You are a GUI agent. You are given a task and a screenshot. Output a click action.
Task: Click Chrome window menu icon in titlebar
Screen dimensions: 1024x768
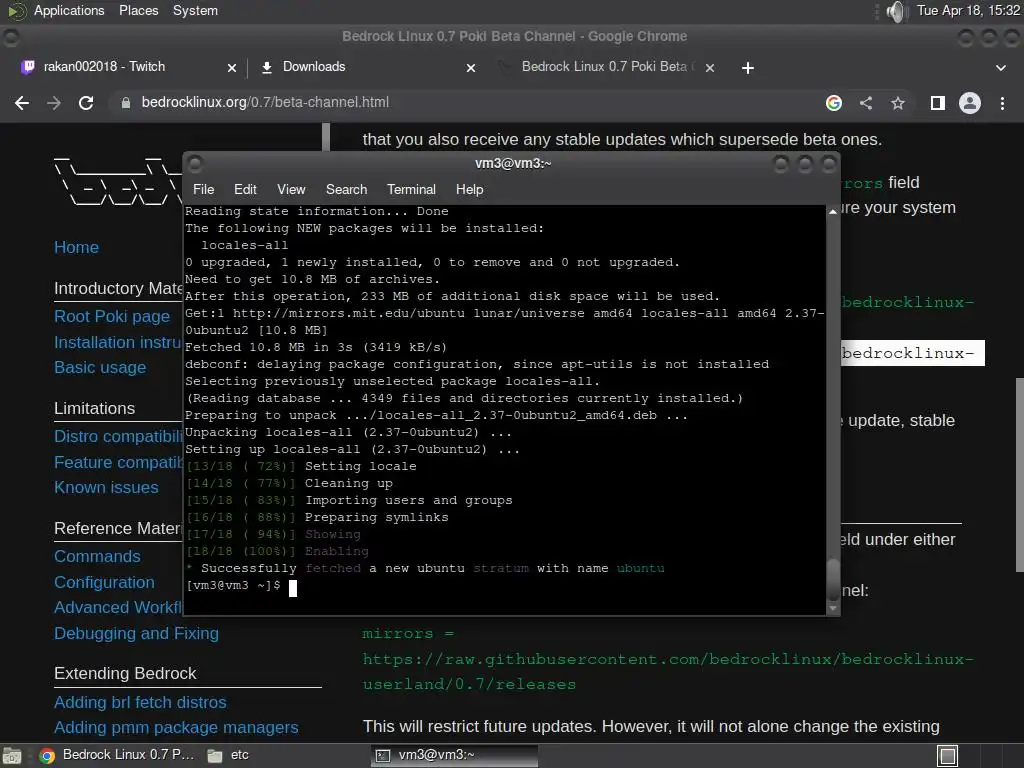(11, 37)
